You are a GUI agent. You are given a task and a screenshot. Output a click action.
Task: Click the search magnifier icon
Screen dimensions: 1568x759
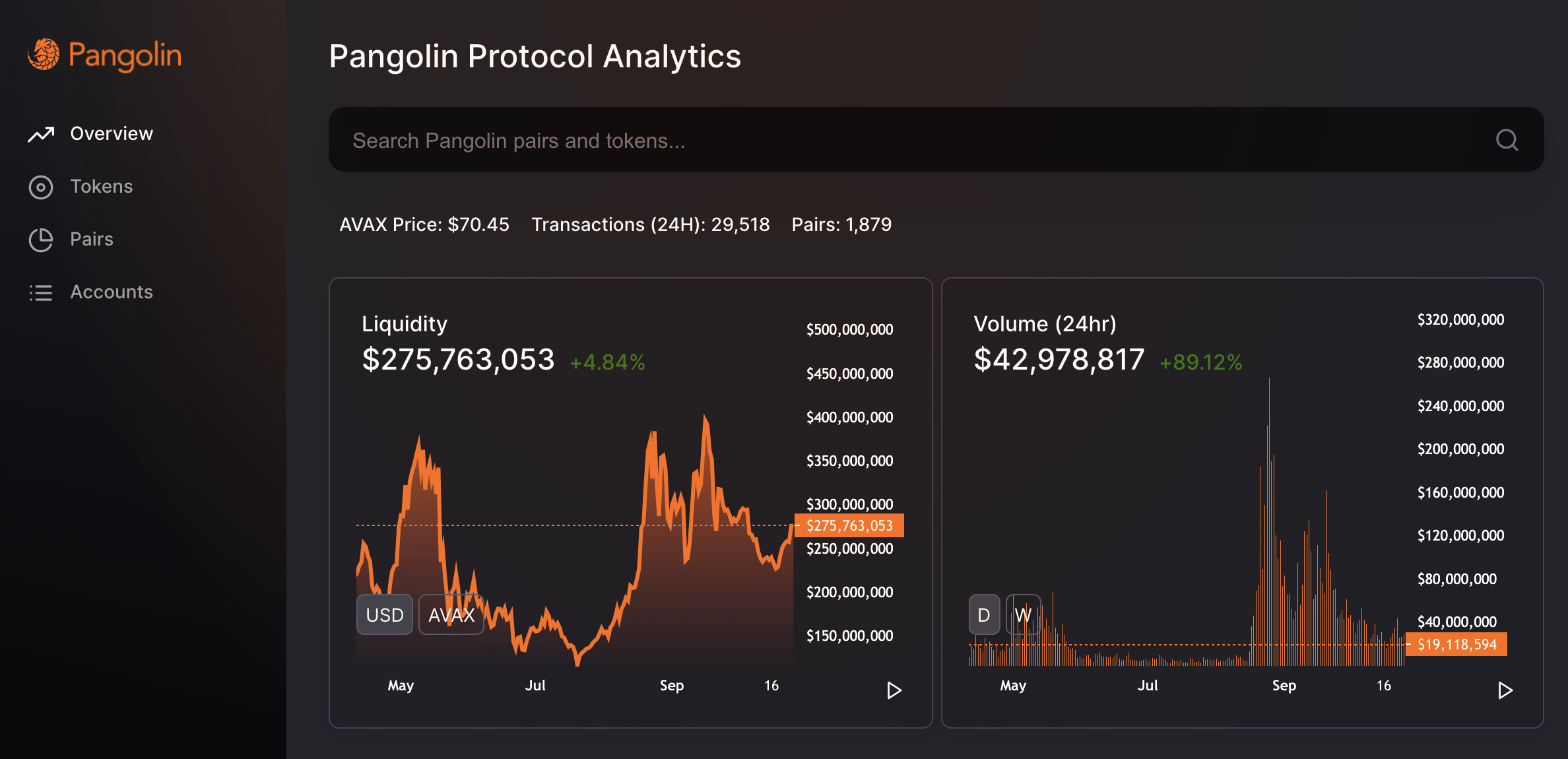(1507, 140)
